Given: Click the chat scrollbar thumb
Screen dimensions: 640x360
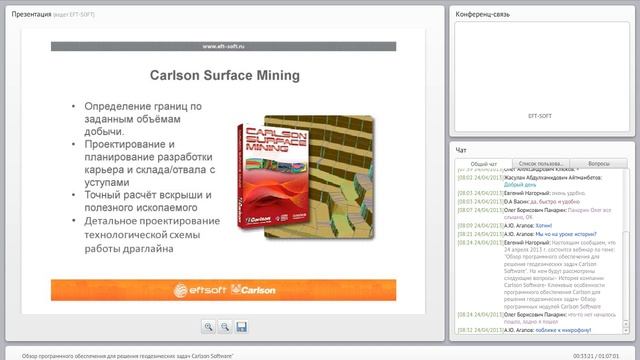Looking at the screenshot, I should click(x=626, y=276).
